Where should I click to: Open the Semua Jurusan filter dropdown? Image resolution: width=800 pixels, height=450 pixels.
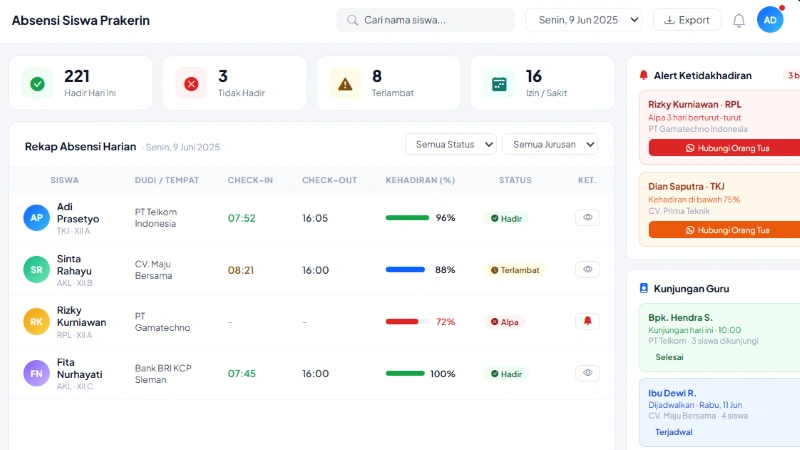[x=549, y=144]
